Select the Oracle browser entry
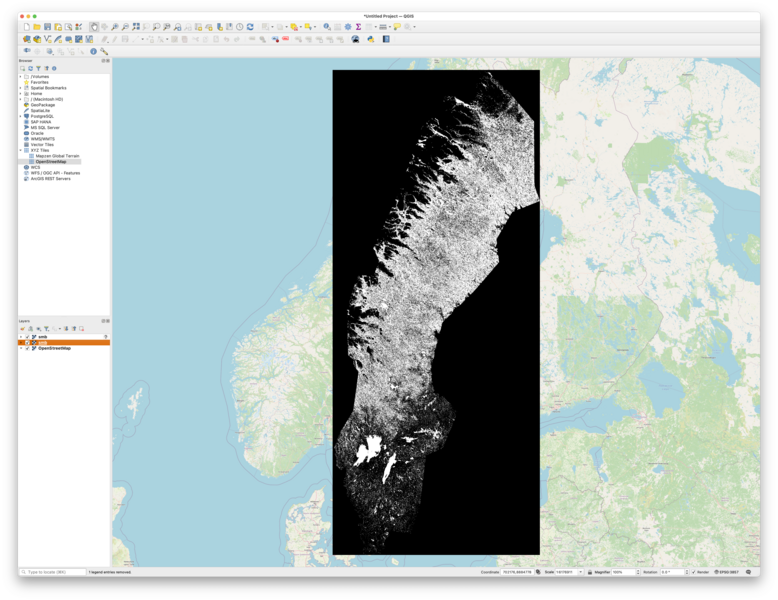778x600 pixels. (x=37, y=133)
